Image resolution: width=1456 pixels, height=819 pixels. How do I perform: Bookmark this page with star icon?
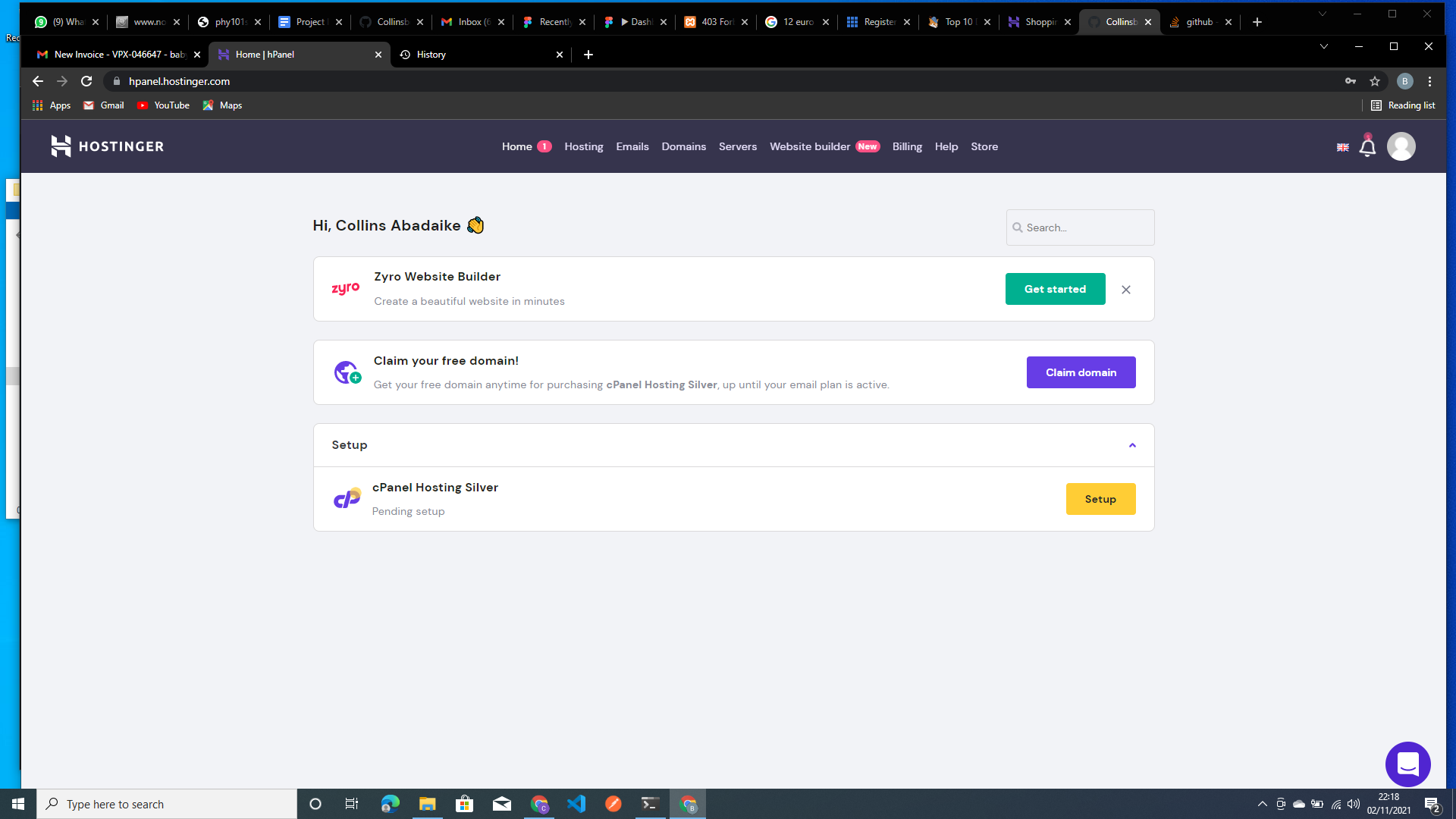1374,81
